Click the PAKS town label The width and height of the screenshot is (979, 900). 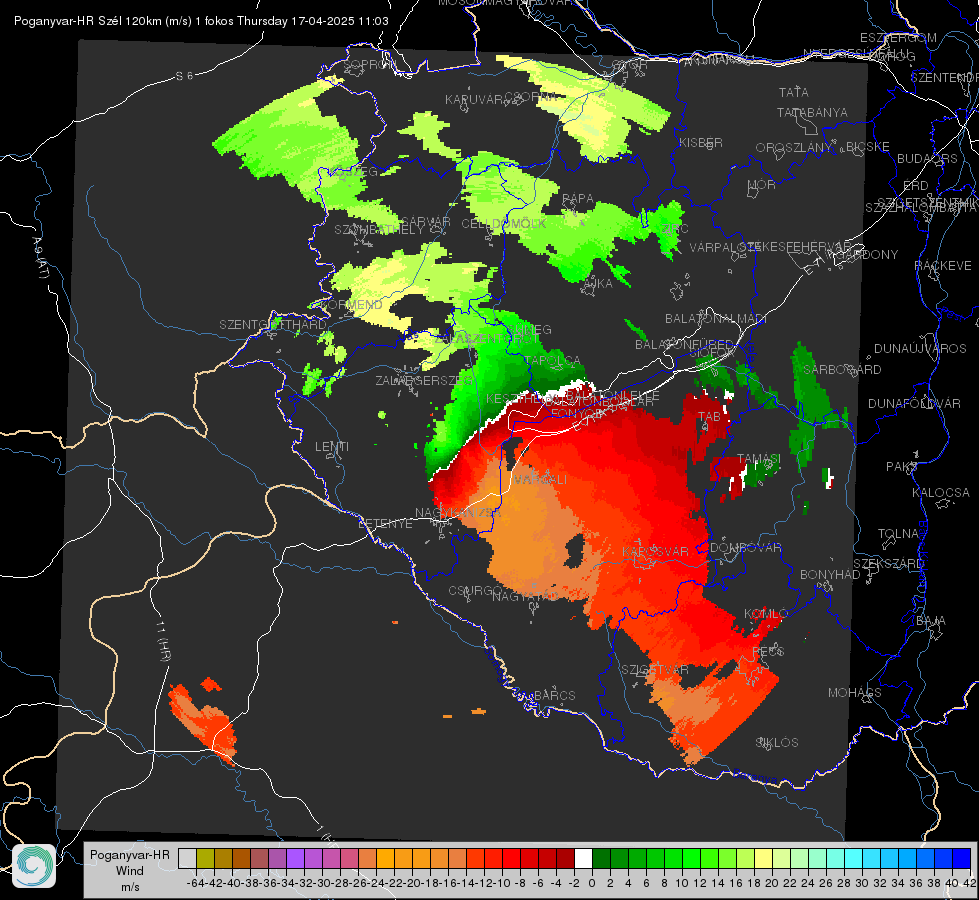pyautogui.click(x=902, y=467)
